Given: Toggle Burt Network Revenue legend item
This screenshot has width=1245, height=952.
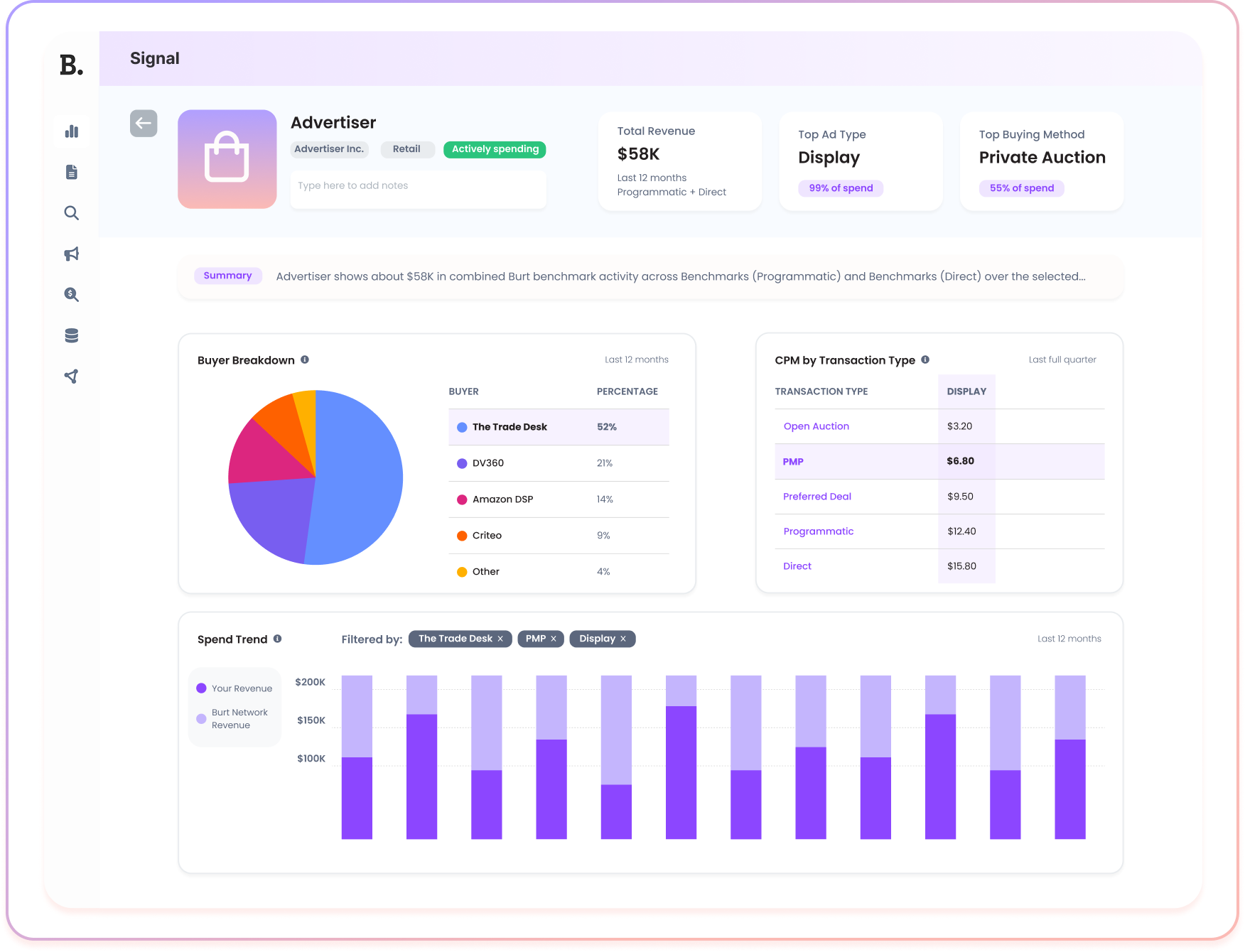Looking at the screenshot, I should [x=233, y=719].
